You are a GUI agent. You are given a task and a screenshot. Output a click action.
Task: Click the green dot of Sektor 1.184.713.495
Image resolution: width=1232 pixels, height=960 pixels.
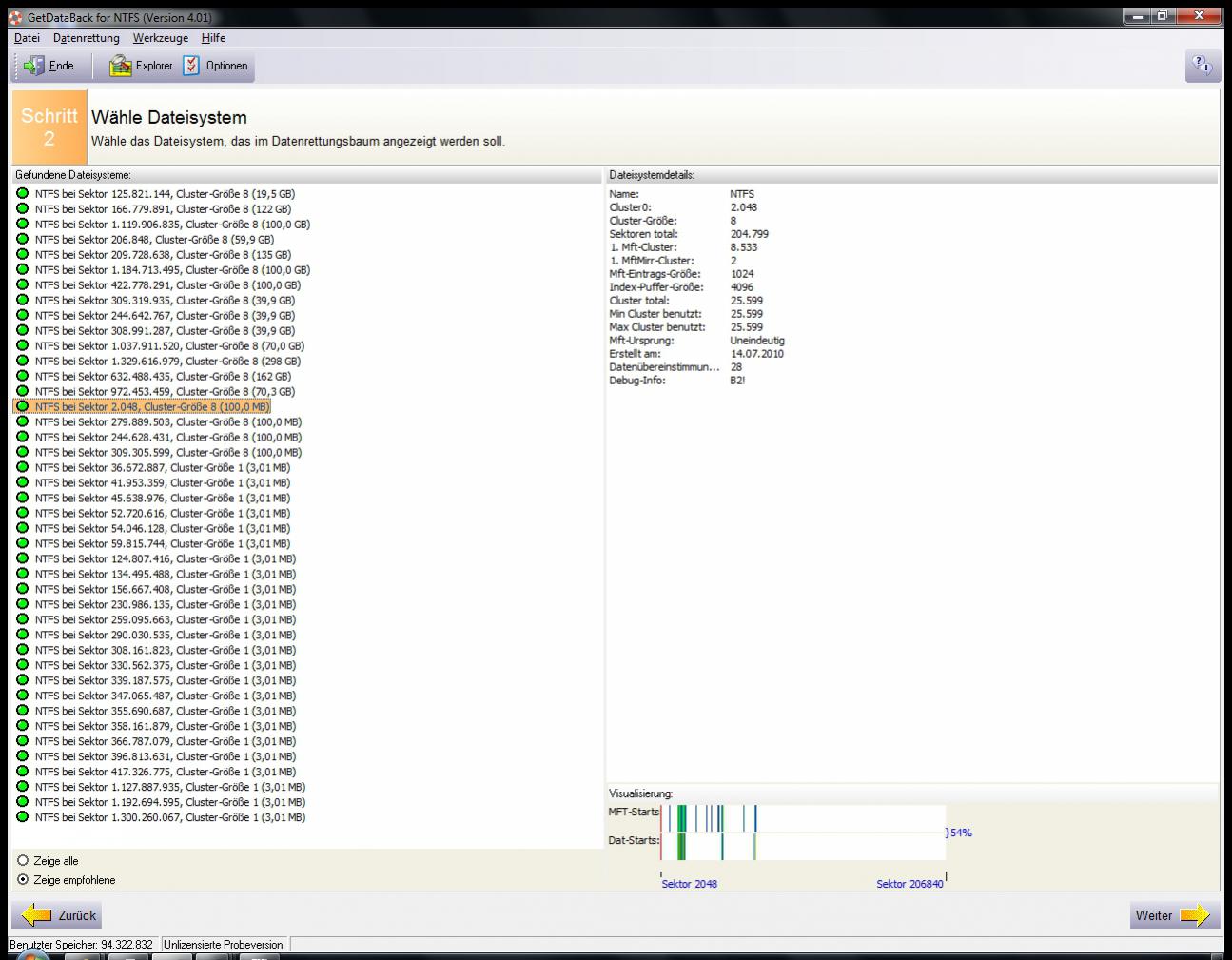23,270
